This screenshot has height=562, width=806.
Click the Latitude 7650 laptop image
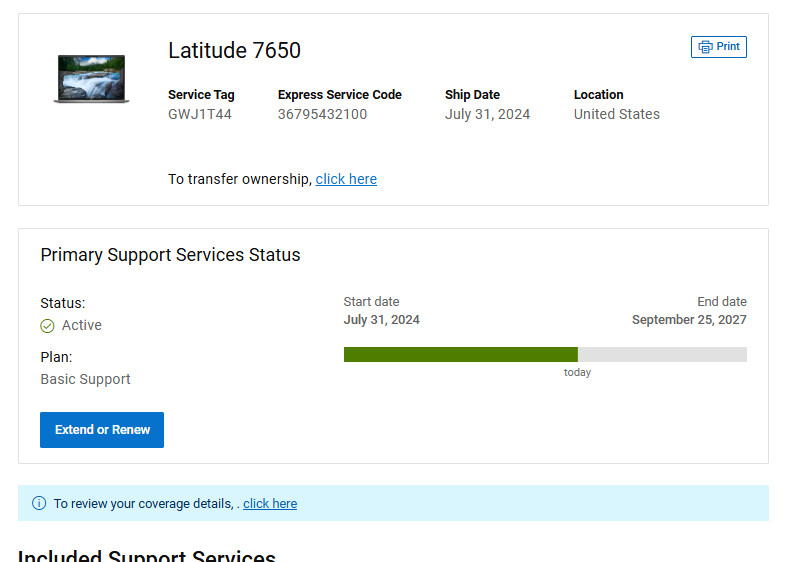tap(91, 79)
